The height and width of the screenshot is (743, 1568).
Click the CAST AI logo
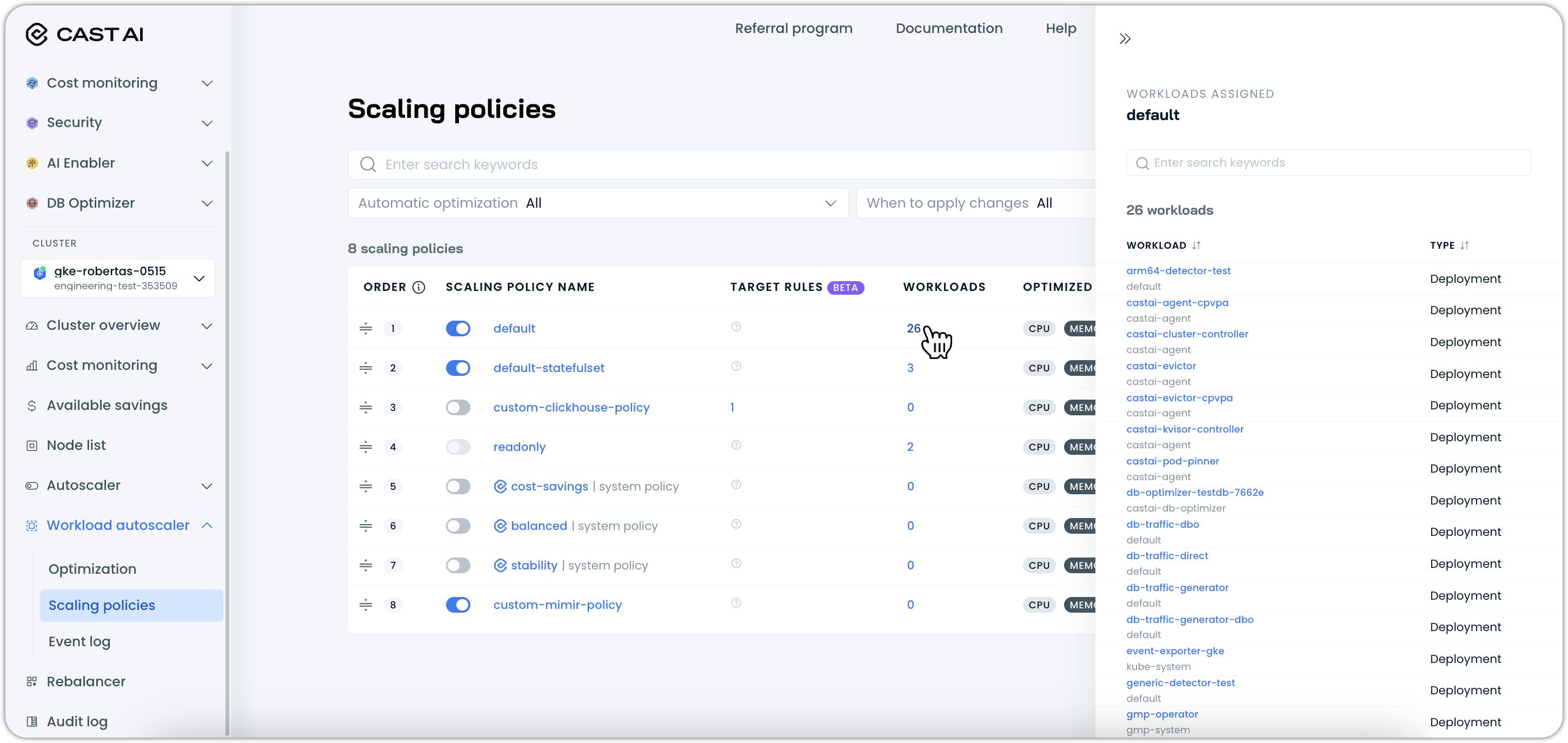point(84,35)
